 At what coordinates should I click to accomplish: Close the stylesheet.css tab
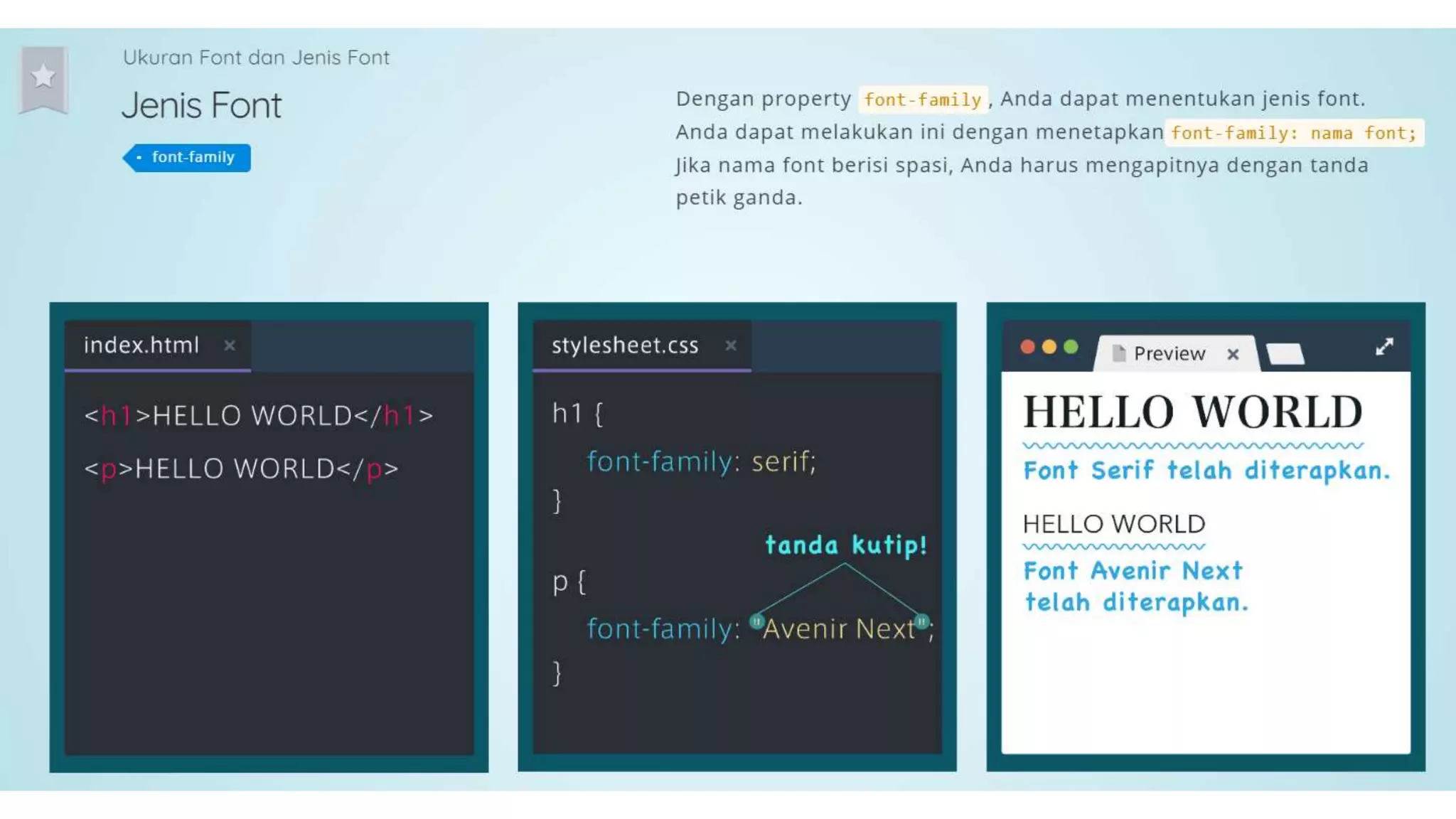(731, 346)
